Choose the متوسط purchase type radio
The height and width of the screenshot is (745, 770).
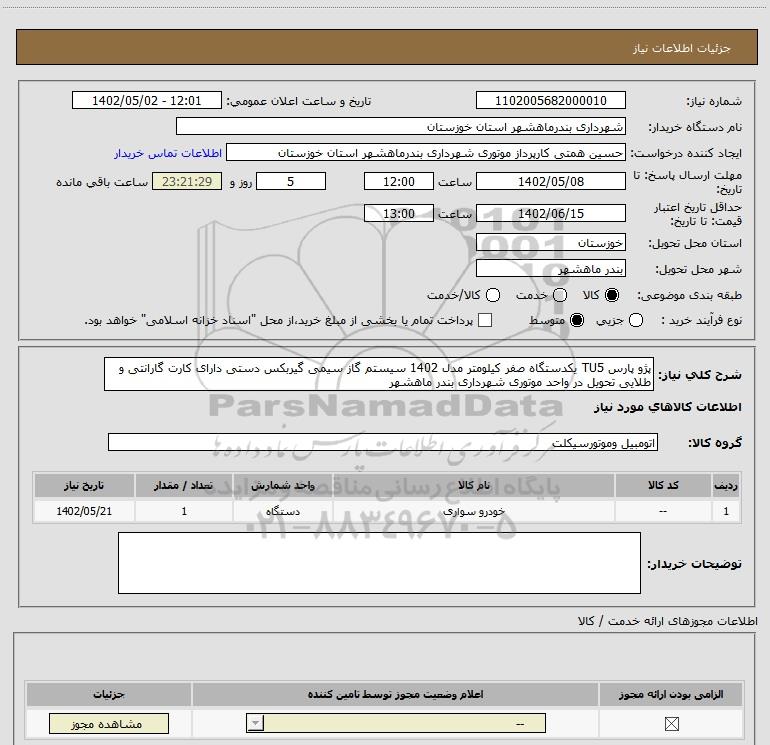coord(577,320)
